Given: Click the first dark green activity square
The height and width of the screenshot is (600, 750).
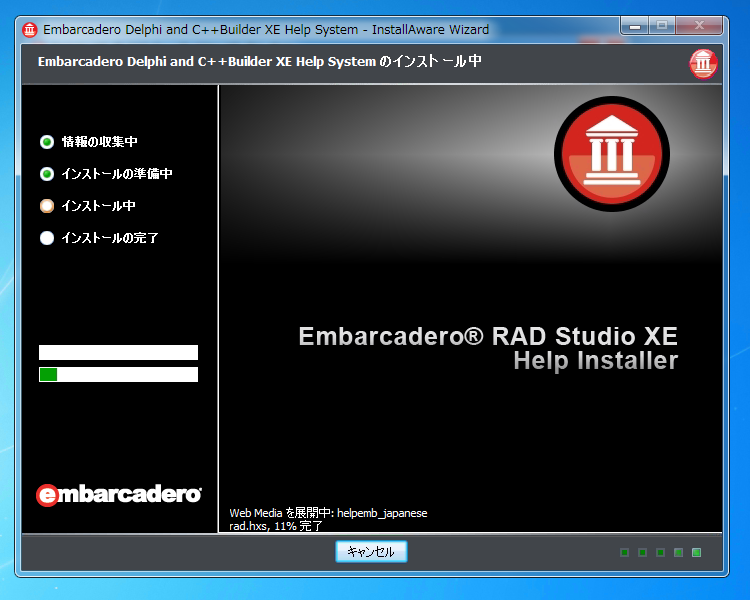Looking at the screenshot, I should tap(624, 553).
